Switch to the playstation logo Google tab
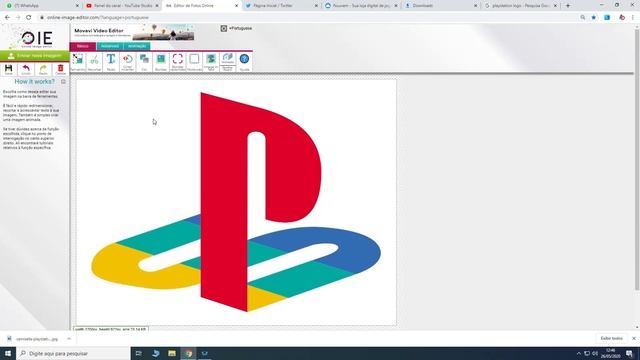 [520, 6]
